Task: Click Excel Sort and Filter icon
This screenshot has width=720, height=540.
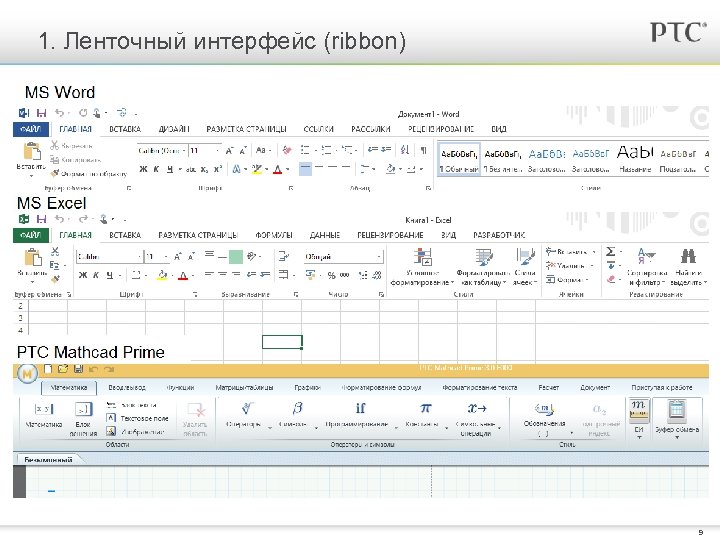Action: [646, 255]
